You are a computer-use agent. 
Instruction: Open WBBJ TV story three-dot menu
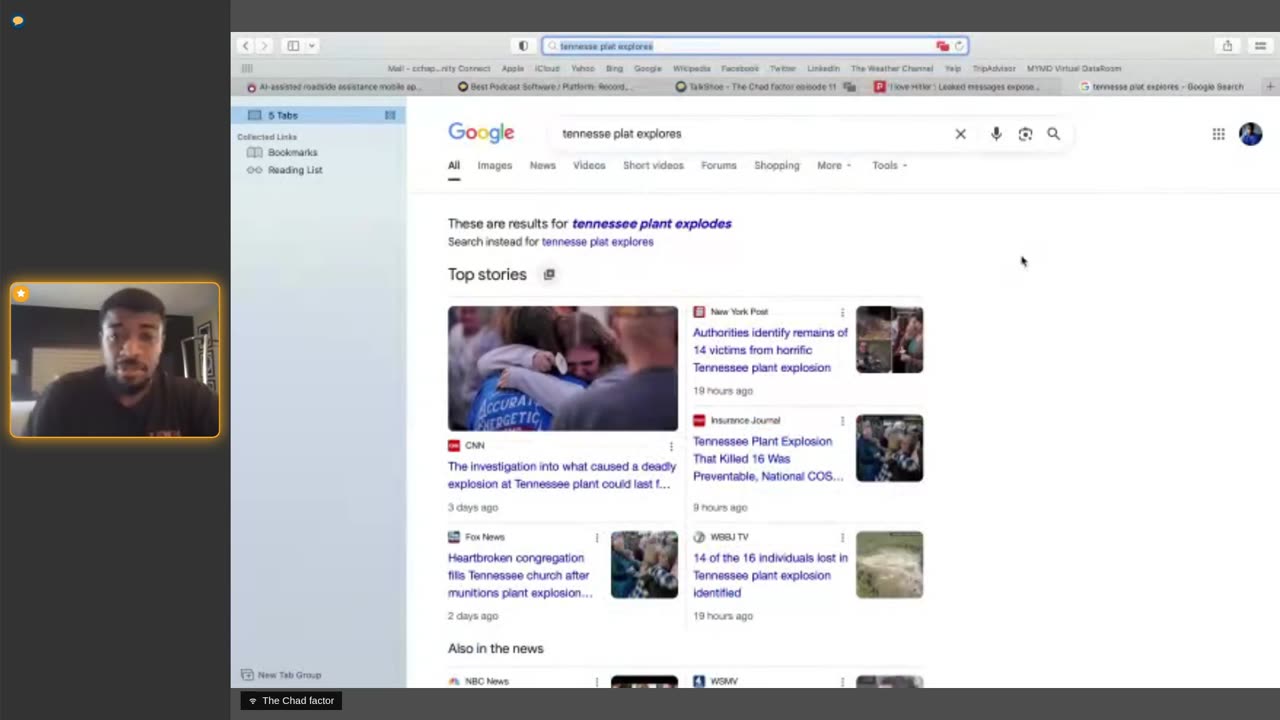tap(842, 538)
